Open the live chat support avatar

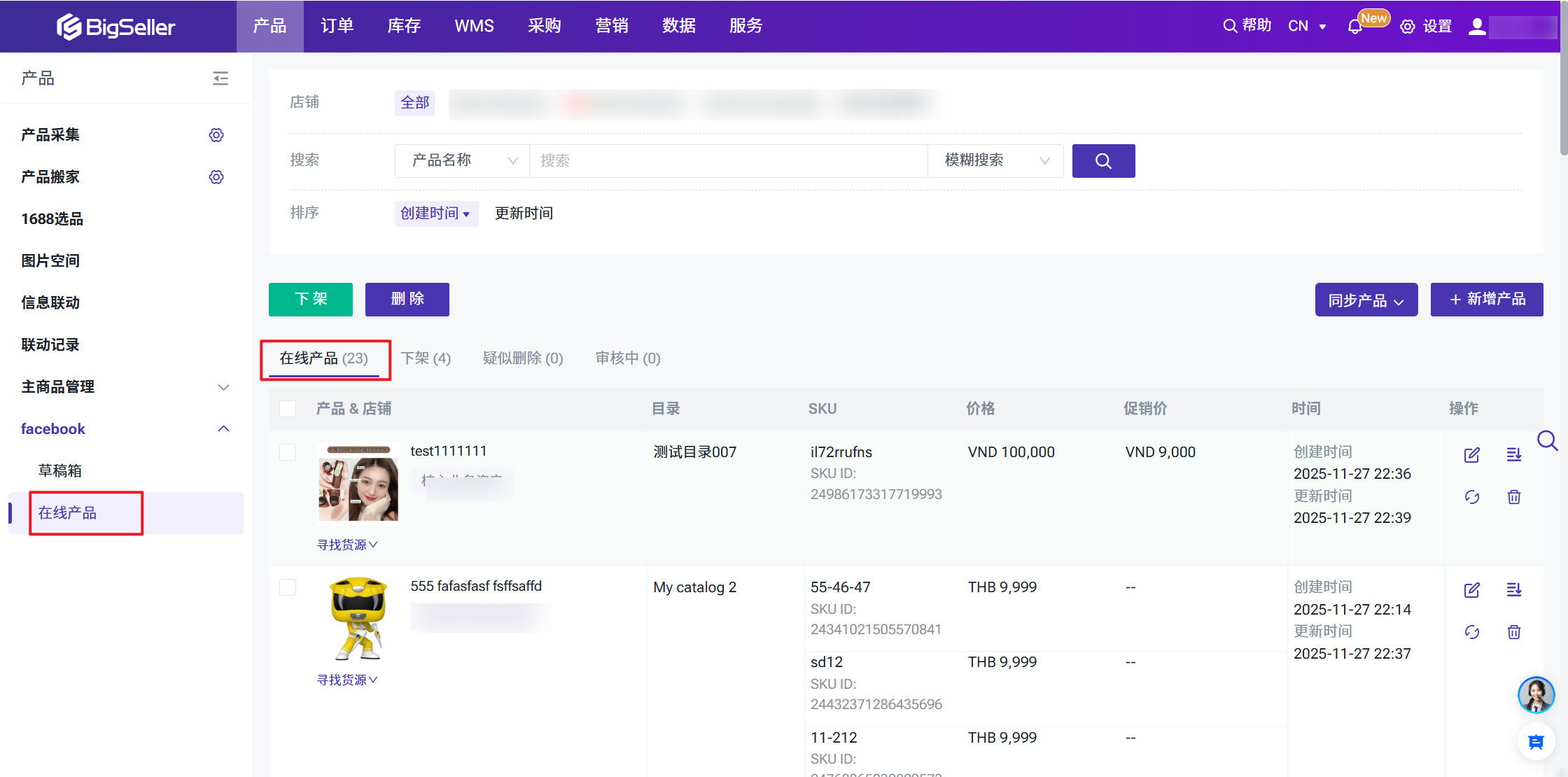click(x=1536, y=694)
